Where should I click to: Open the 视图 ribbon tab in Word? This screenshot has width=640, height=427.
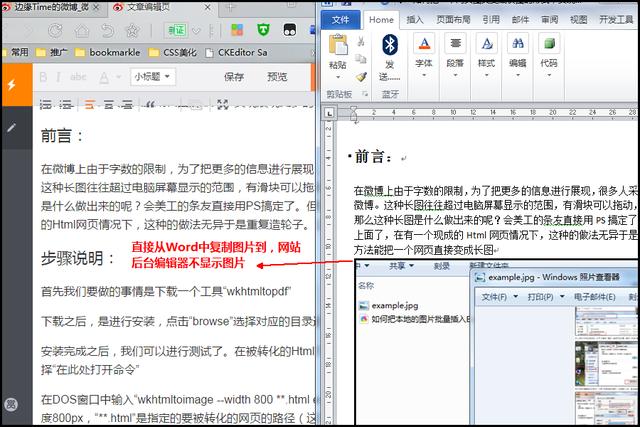click(x=578, y=19)
